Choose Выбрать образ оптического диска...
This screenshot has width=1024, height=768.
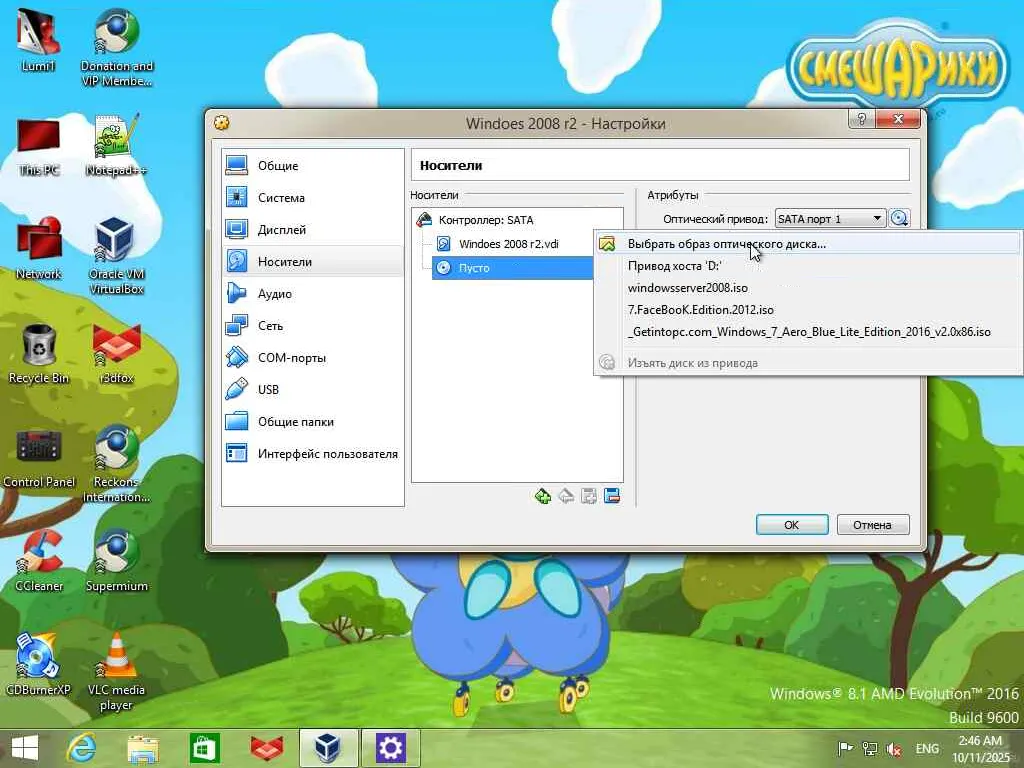click(x=808, y=244)
